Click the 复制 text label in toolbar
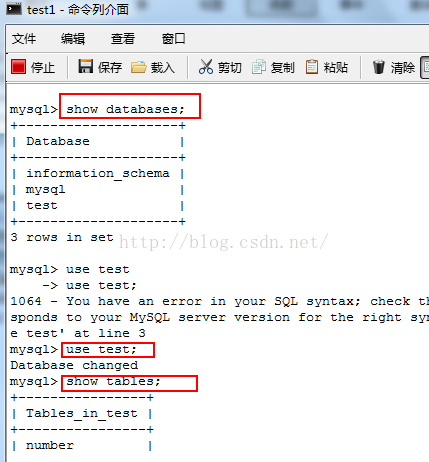 tap(282, 68)
